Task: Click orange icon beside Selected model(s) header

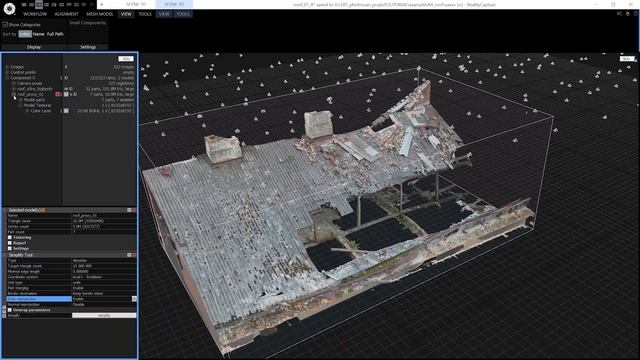Action: pos(42,210)
